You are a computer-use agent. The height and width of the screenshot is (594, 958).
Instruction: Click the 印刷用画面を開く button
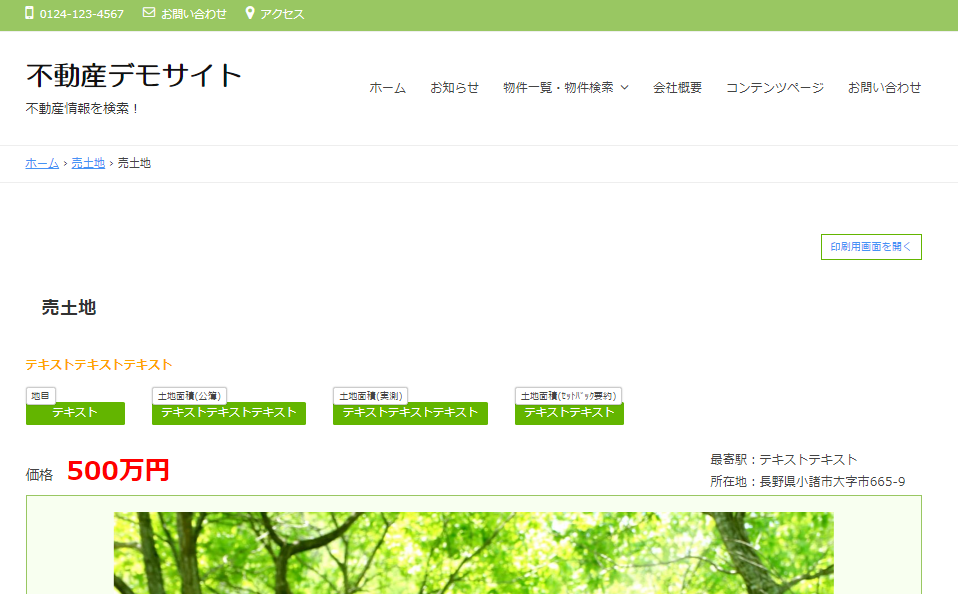[870, 247]
